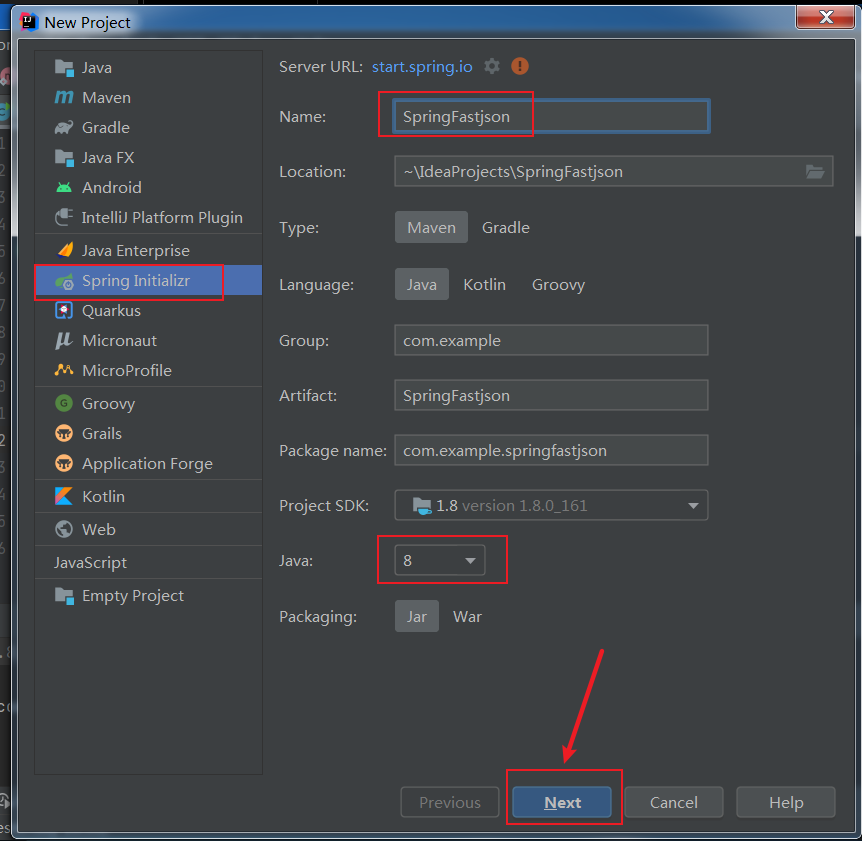Select Java Enterprise entry

point(148,250)
